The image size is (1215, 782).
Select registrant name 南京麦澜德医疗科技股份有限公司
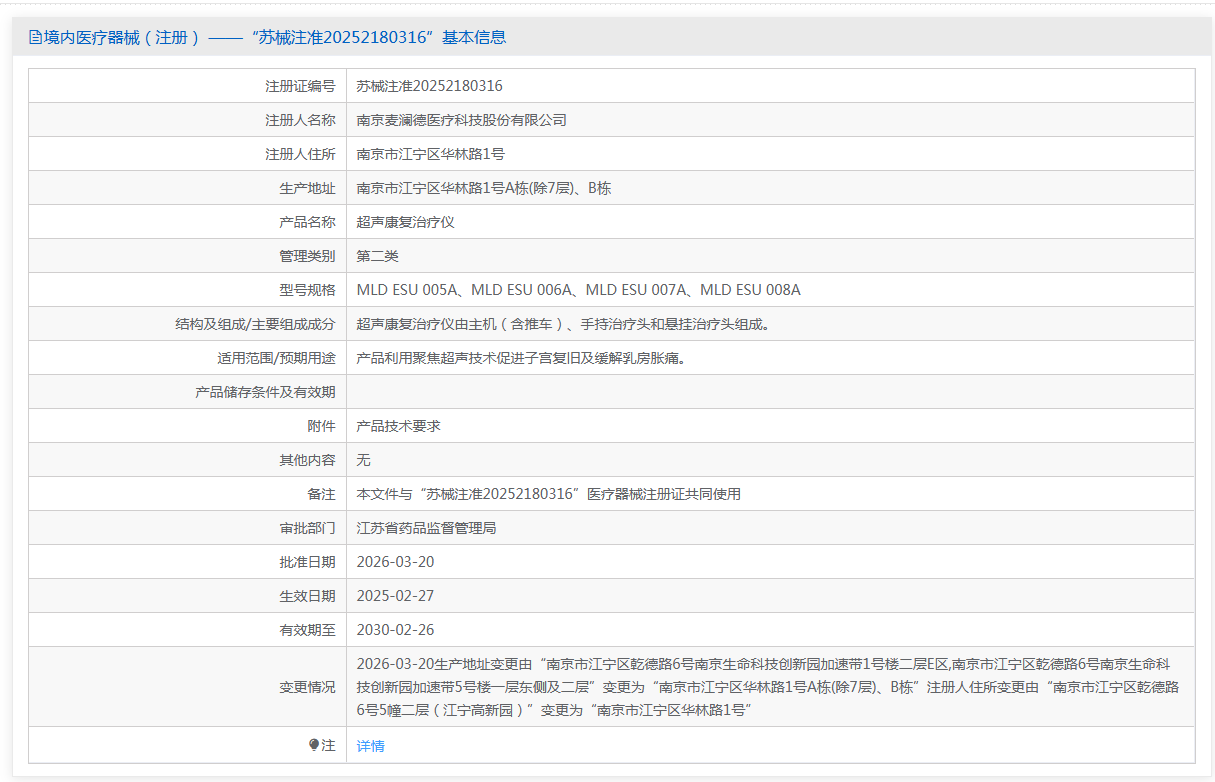(462, 120)
